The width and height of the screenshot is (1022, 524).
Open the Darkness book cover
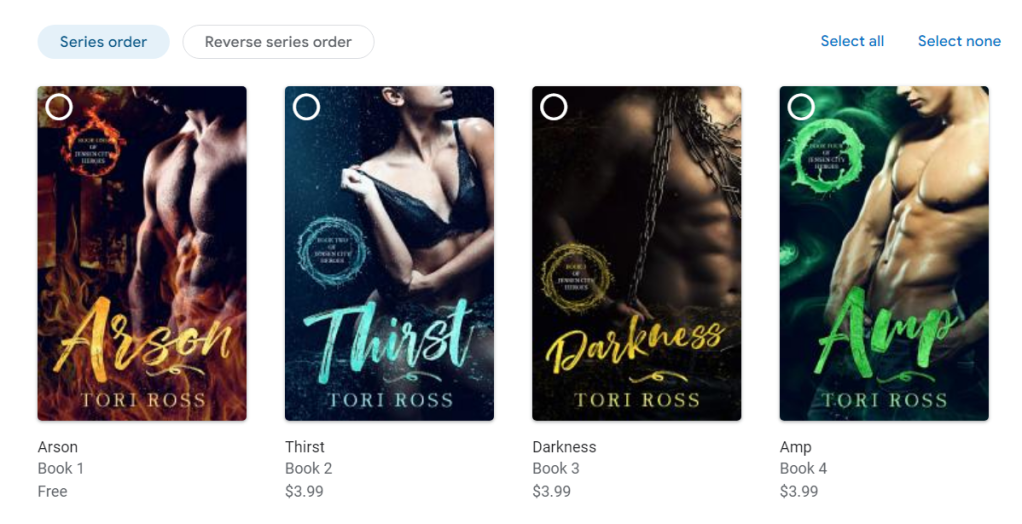[637, 254]
